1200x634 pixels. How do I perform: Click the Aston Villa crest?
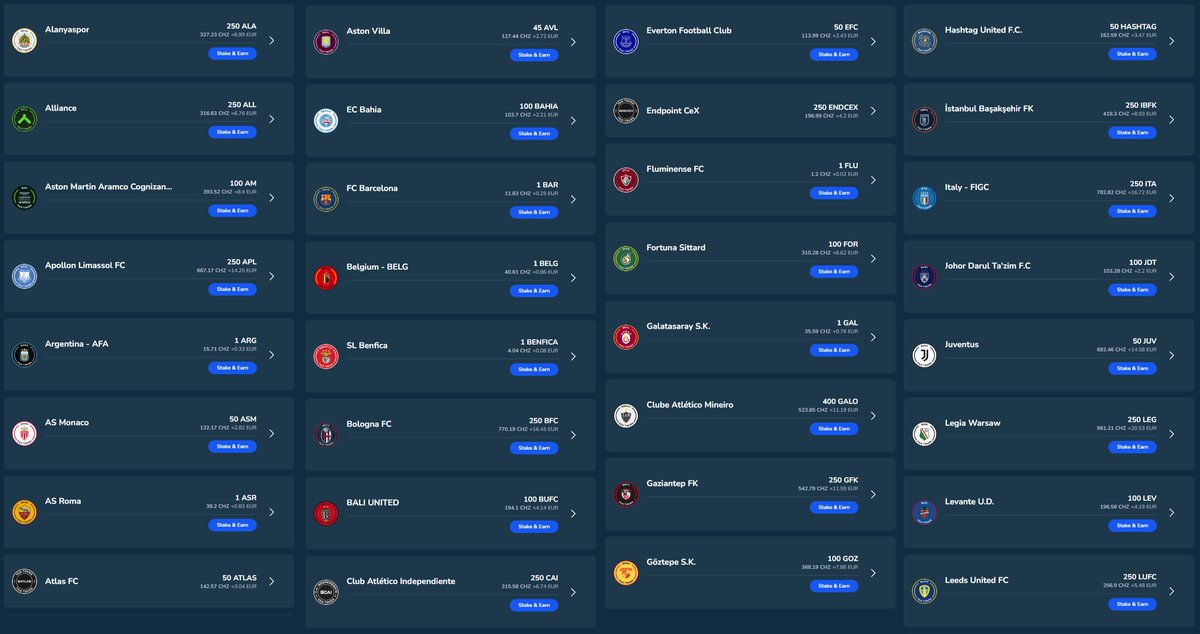326,42
